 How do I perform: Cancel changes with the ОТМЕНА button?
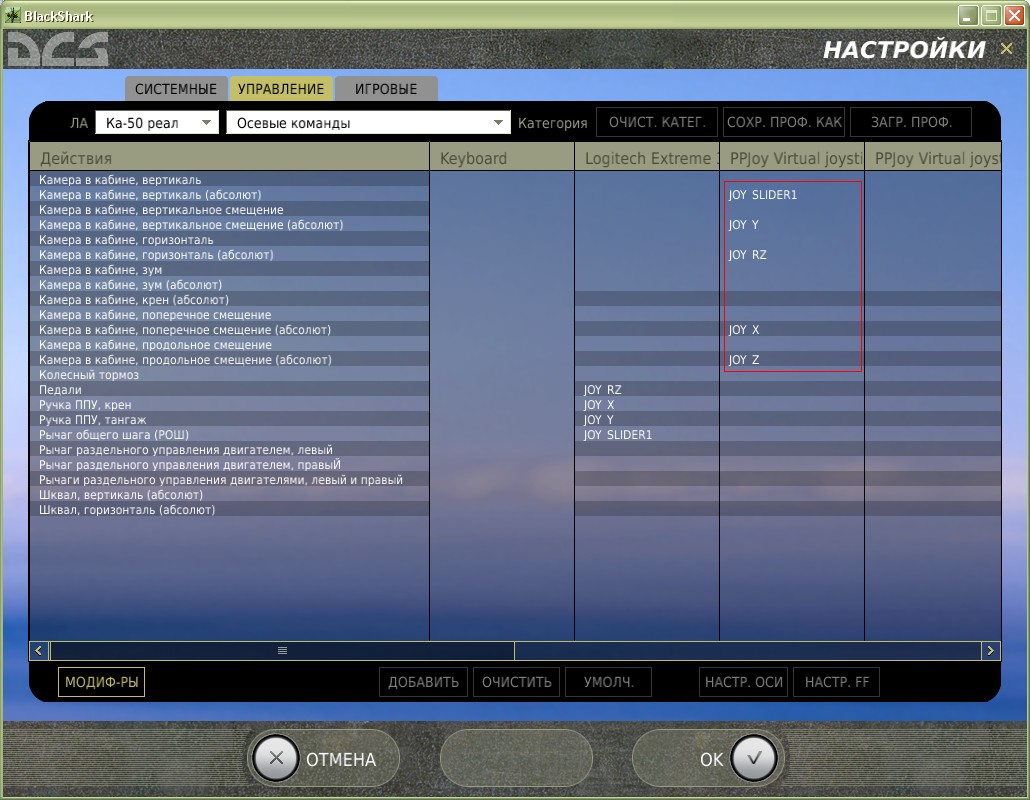pyautogui.click(x=323, y=759)
